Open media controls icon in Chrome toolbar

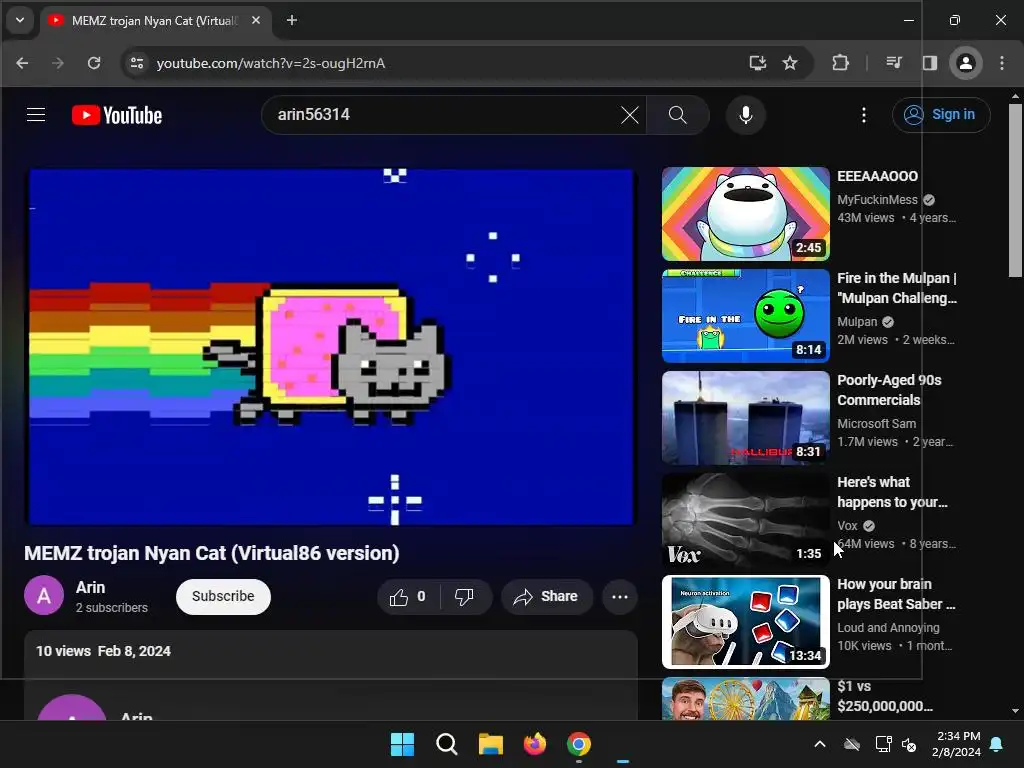click(x=894, y=63)
